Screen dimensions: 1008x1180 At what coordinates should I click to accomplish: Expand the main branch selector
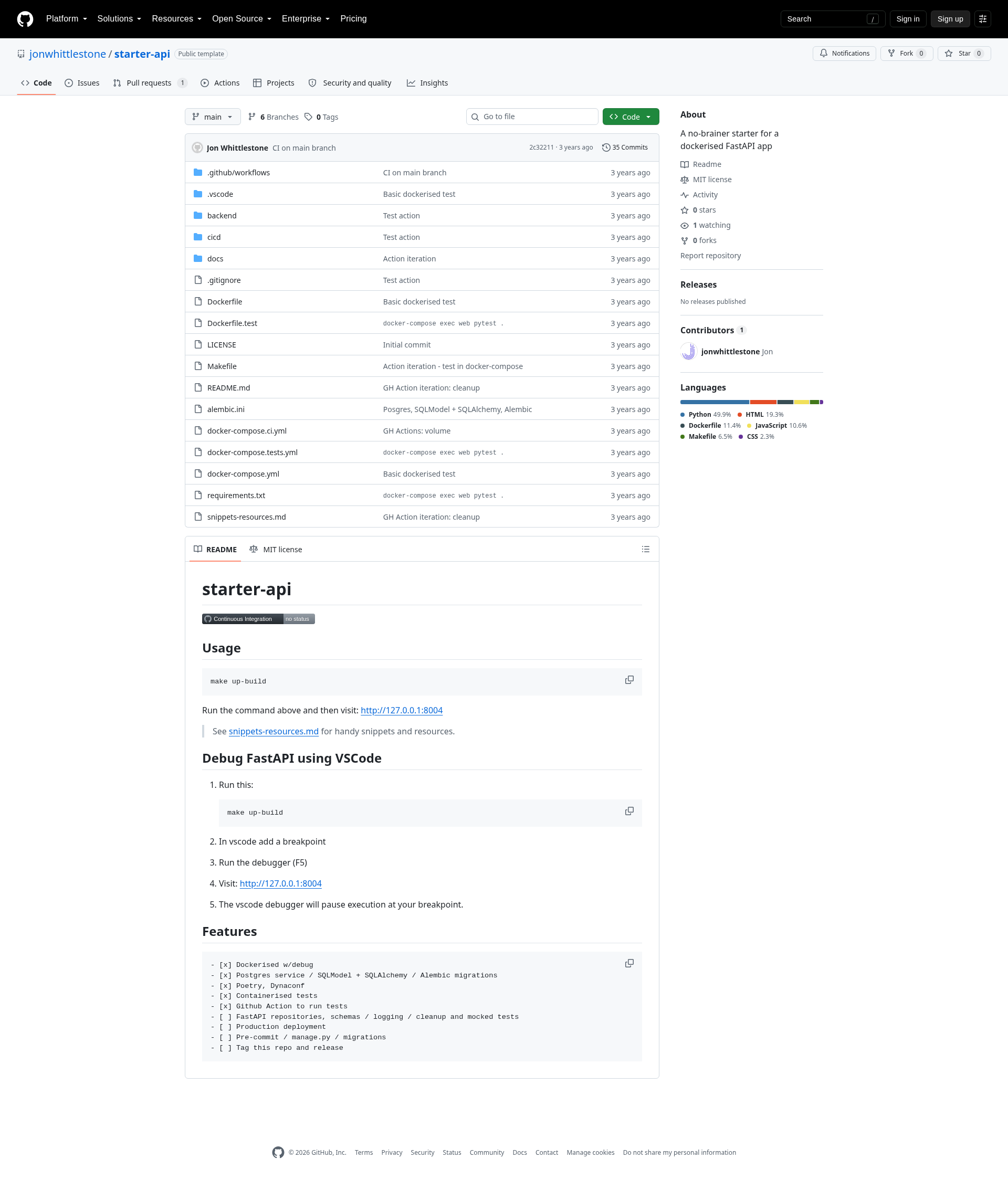tap(213, 117)
